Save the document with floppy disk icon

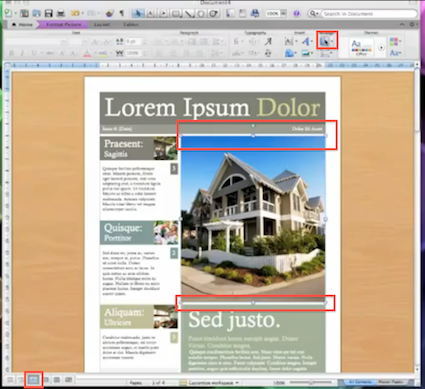point(49,13)
